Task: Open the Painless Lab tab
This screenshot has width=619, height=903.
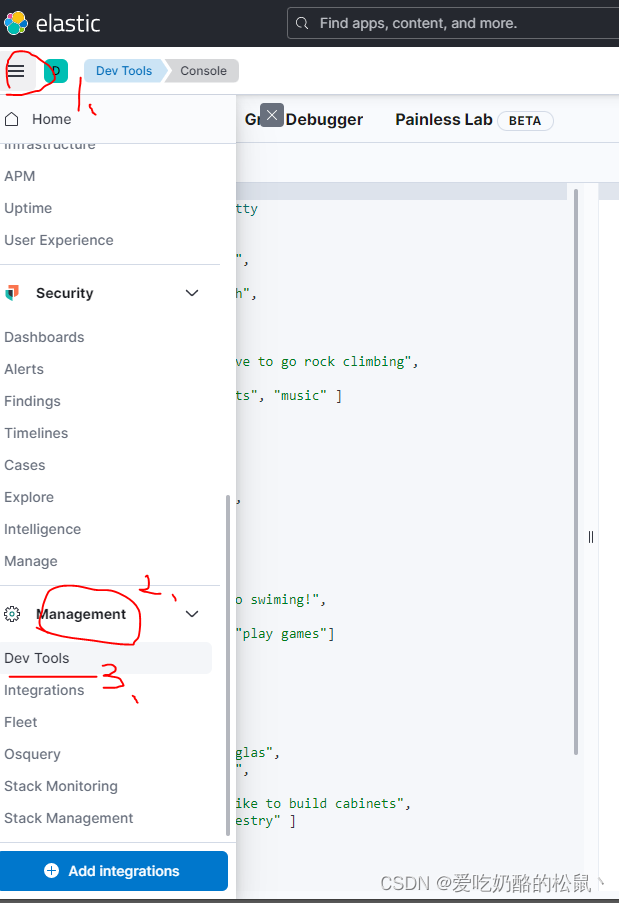Action: [x=443, y=120]
